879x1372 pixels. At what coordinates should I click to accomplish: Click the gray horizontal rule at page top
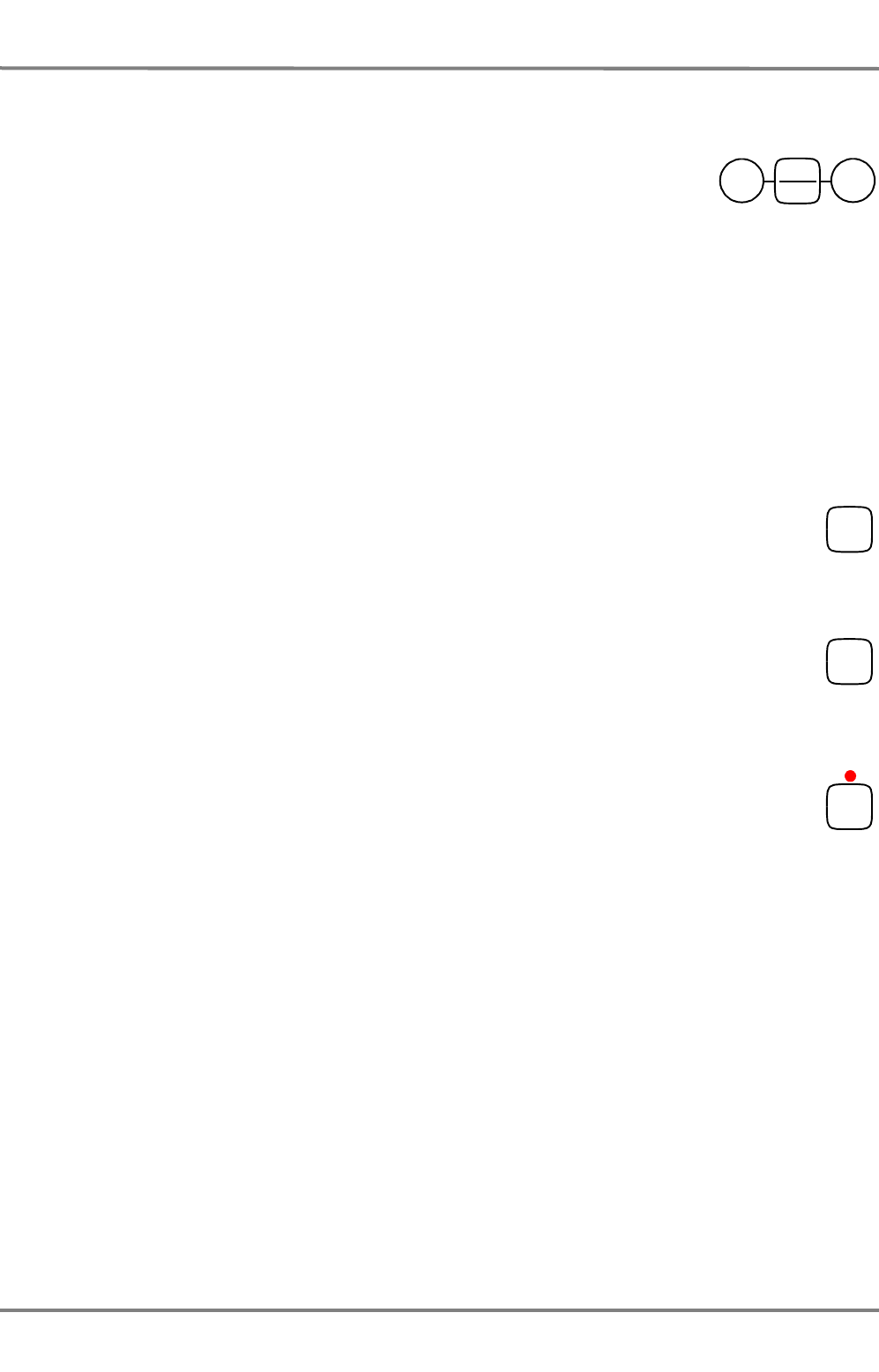(439, 68)
